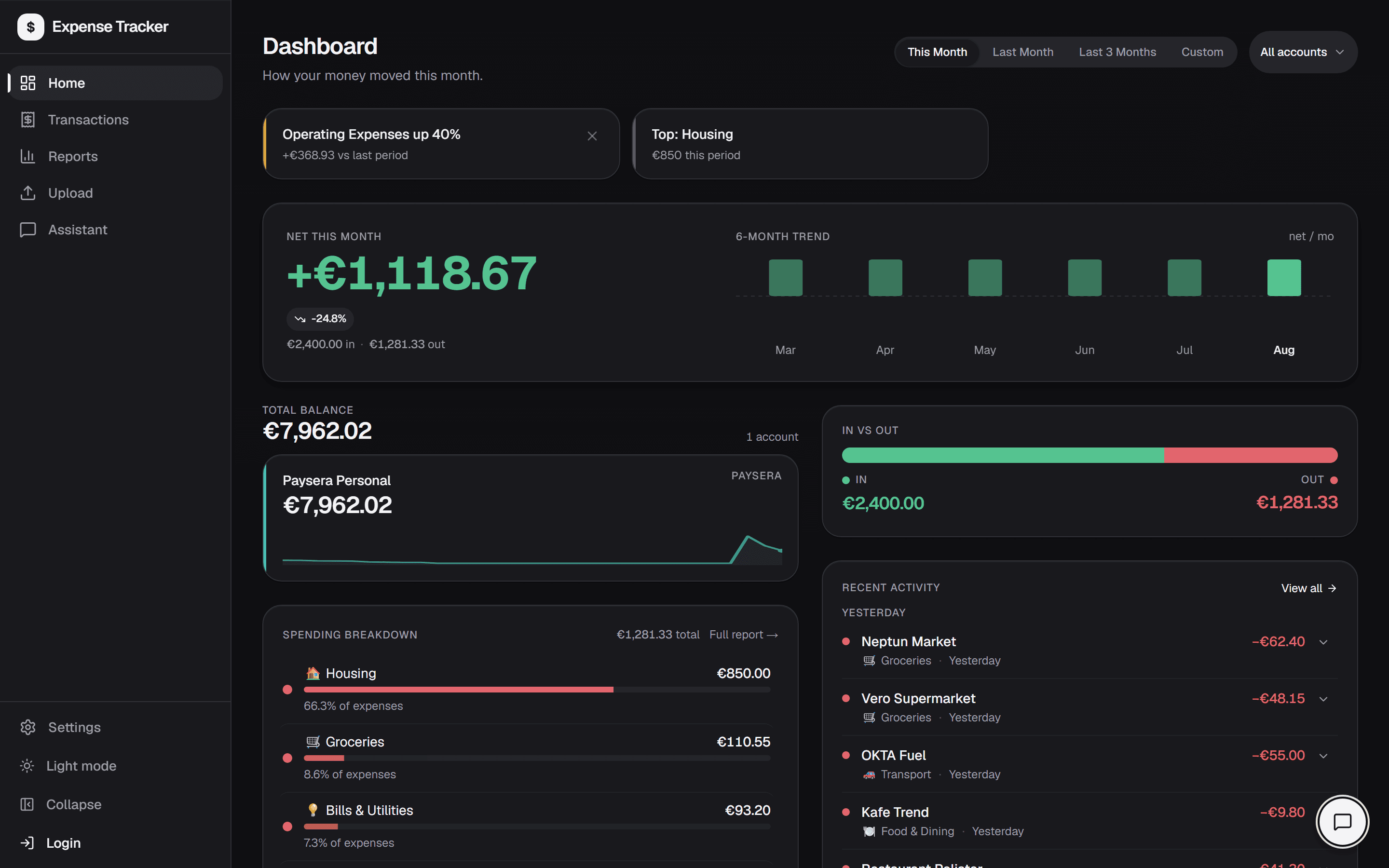Click the car icon under OKTA Fuel
The height and width of the screenshot is (868, 1389).
(869, 774)
